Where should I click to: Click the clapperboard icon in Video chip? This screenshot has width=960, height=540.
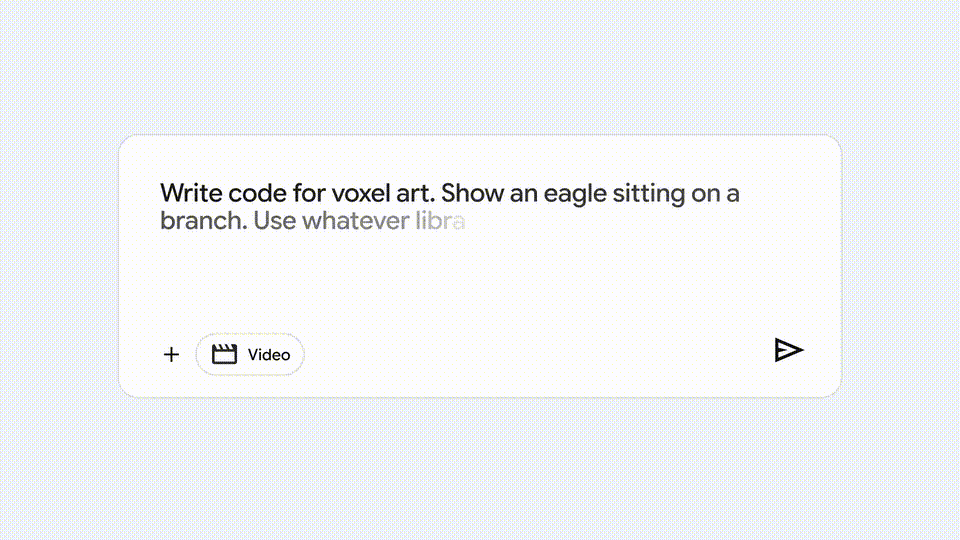tap(224, 354)
